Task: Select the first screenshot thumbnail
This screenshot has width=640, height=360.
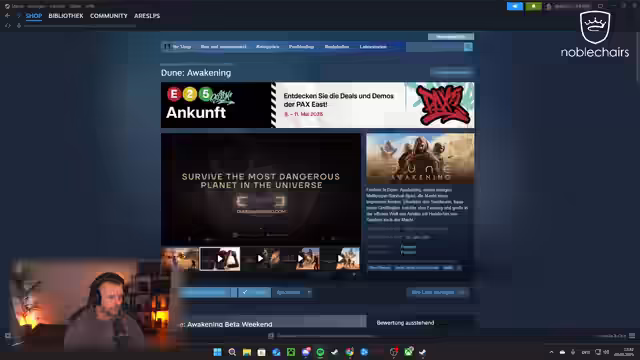Action: point(180,259)
